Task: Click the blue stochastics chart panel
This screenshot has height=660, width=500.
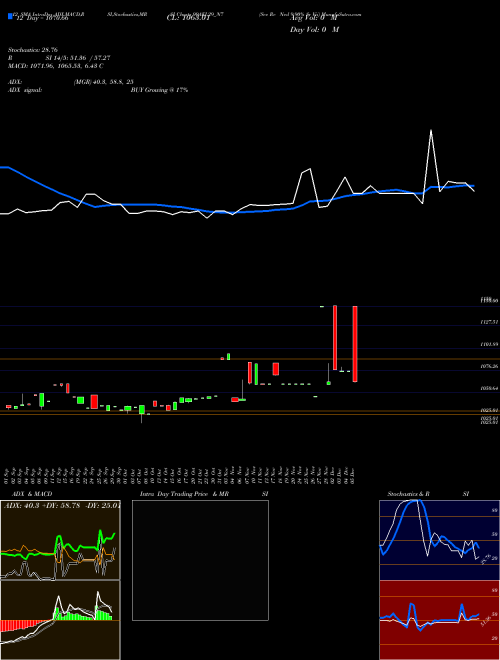Action: pyautogui.click(x=439, y=540)
